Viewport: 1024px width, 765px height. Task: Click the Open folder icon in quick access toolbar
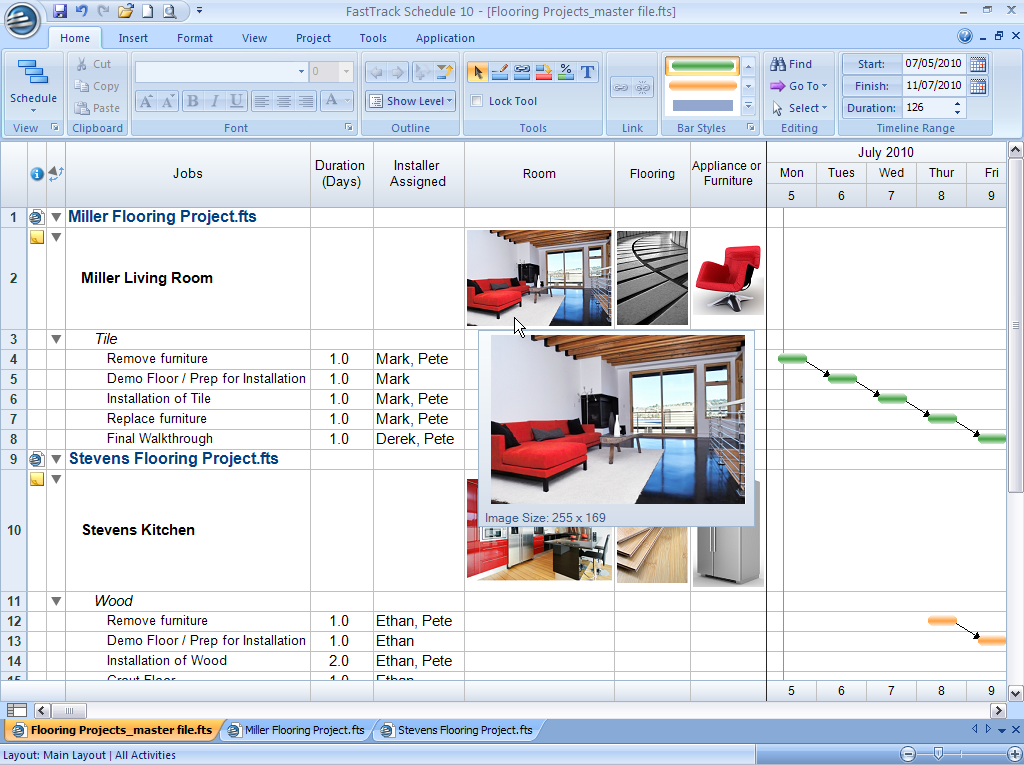pos(125,11)
